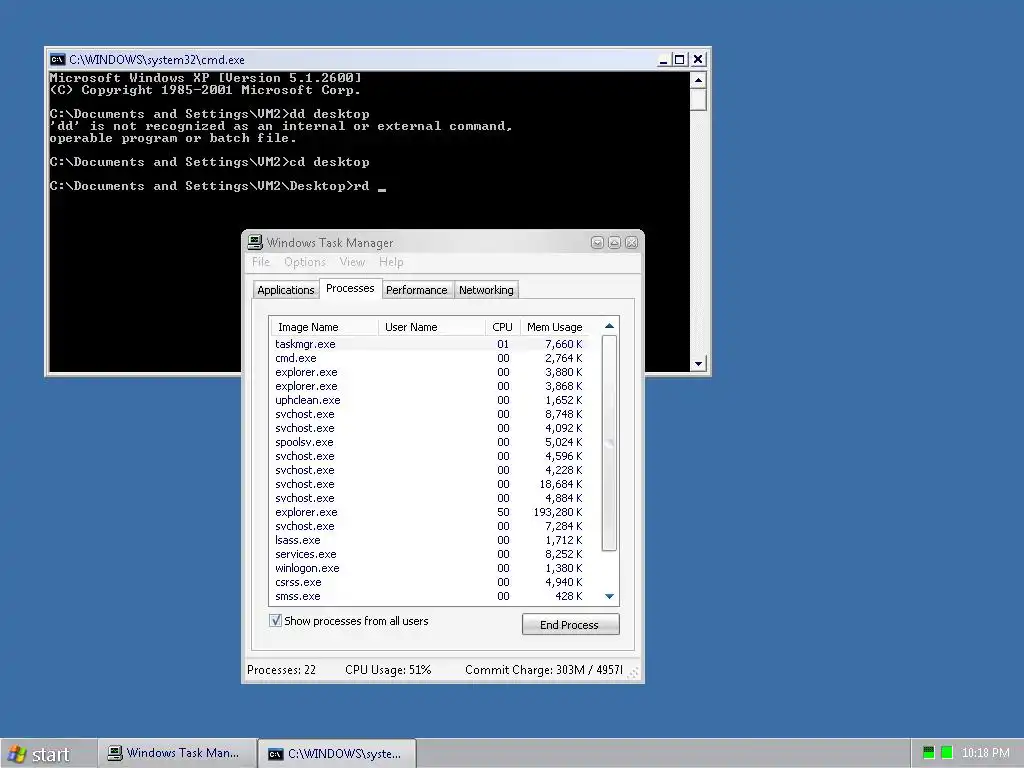
Task: Click the CPU Usage: 51% status
Action: click(x=388, y=669)
